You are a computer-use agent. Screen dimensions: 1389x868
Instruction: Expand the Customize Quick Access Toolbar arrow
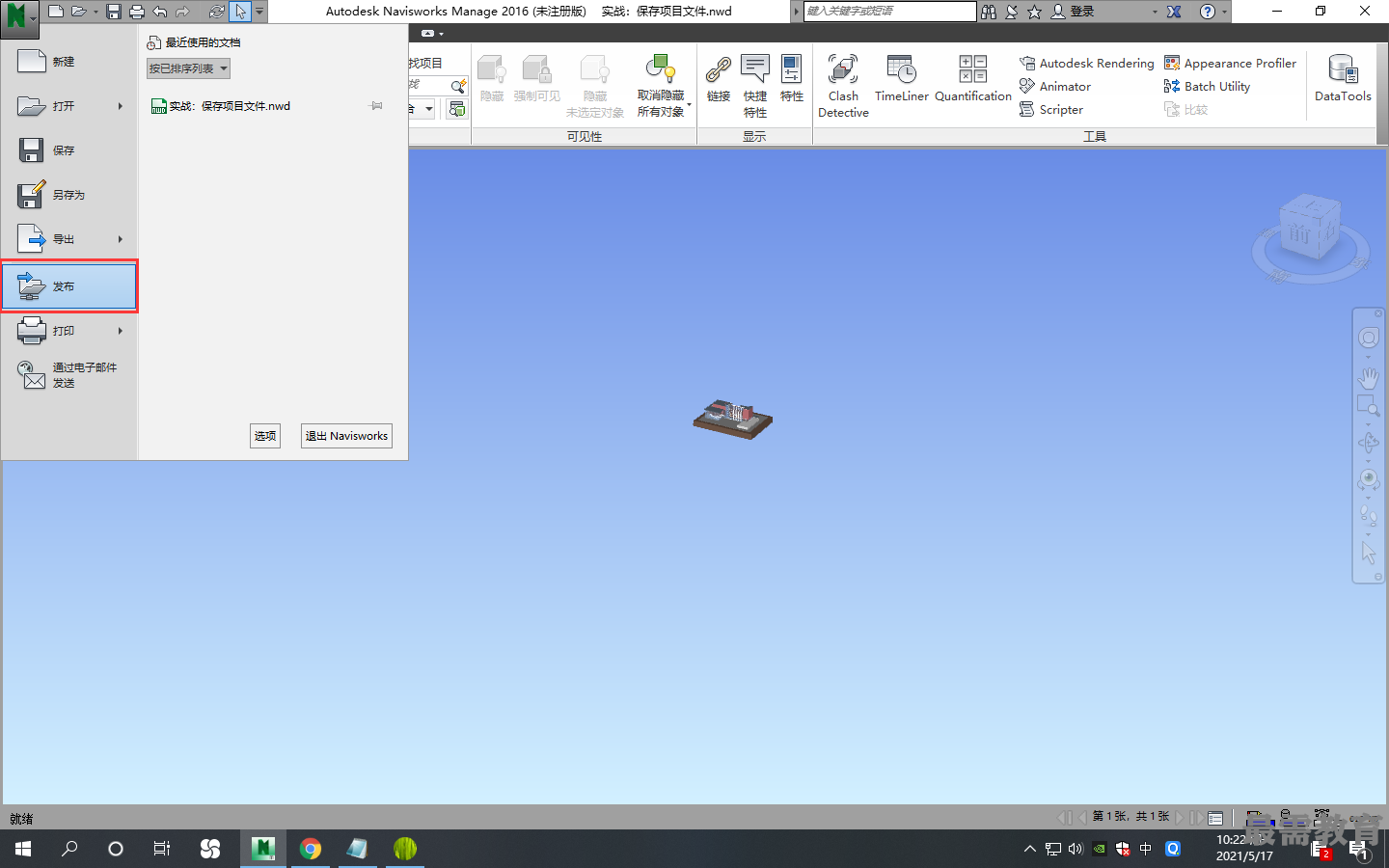(x=259, y=12)
